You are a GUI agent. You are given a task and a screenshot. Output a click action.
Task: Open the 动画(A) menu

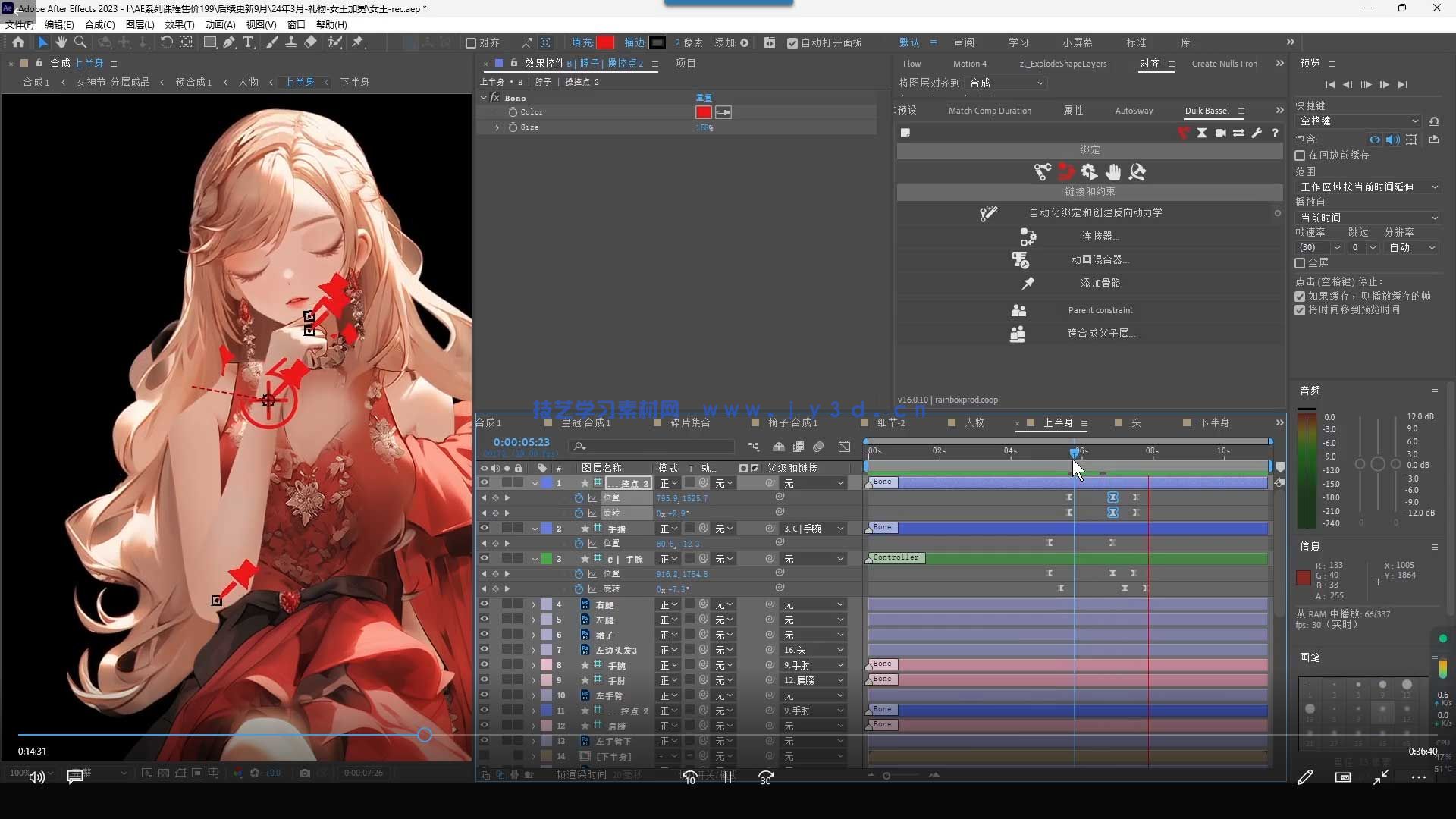[x=220, y=24]
